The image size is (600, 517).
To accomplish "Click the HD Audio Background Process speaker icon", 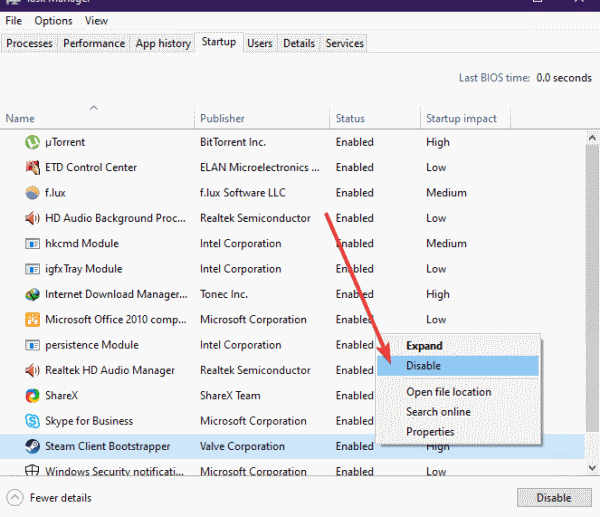I will point(33,219).
